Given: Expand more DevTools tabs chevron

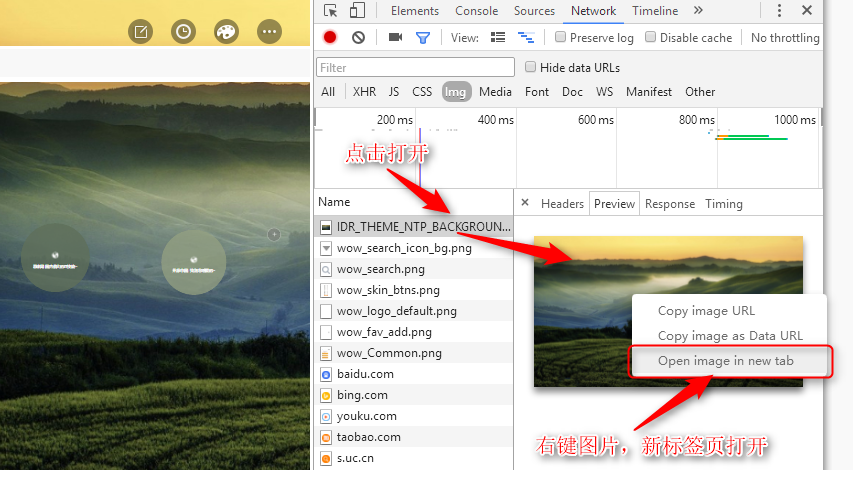Looking at the screenshot, I should pos(698,10).
